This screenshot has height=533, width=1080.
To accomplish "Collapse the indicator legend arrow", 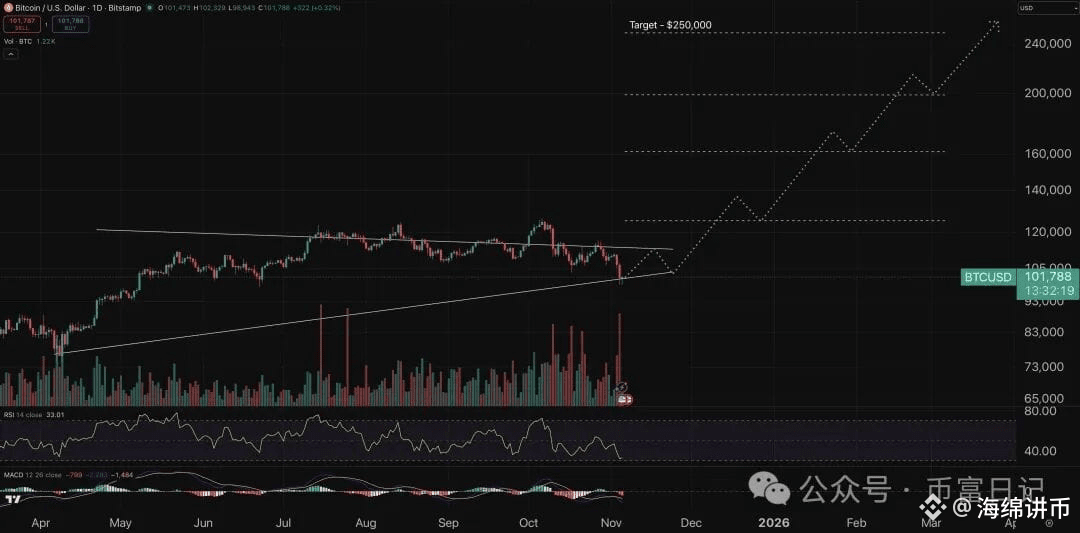I will click(x=11, y=54).
